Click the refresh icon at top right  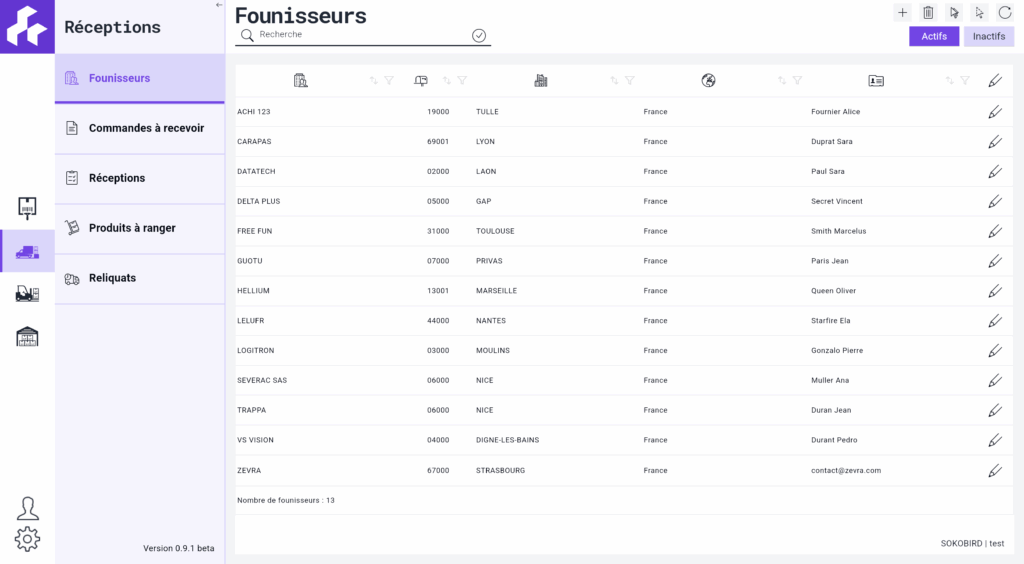pyautogui.click(x=1004, y=12)
